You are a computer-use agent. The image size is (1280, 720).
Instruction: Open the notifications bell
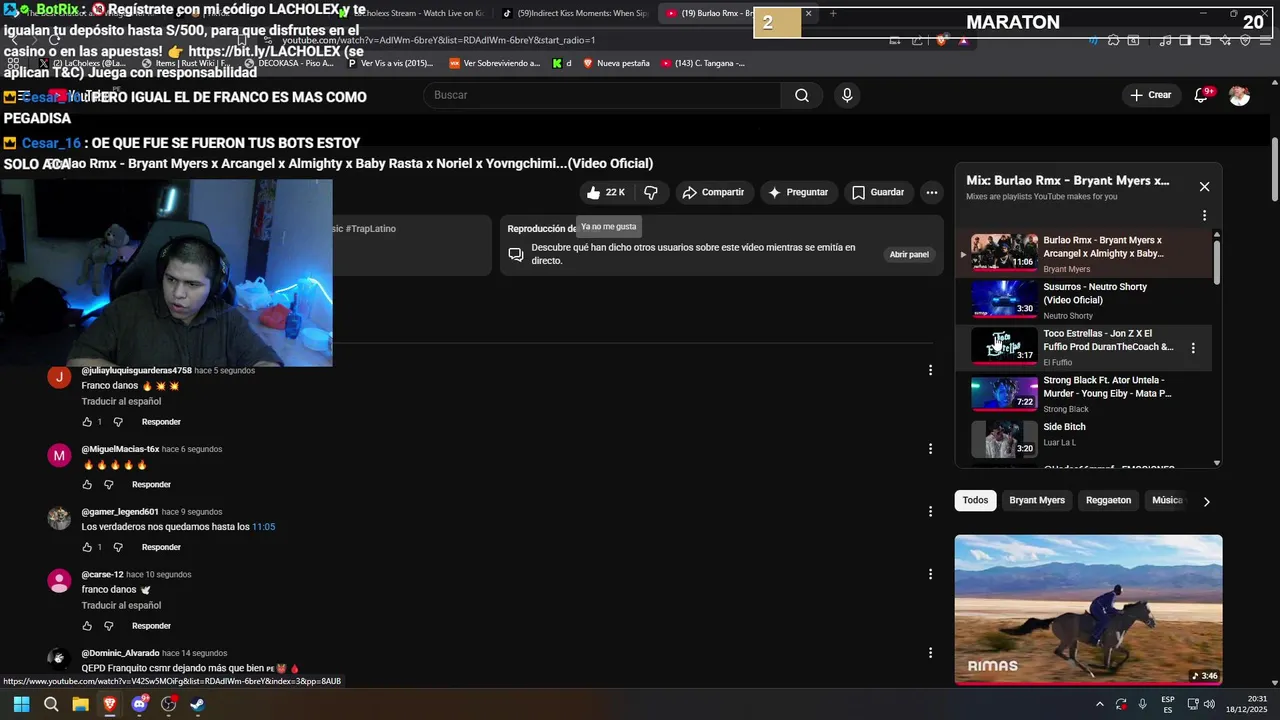[x=1202, y=95]
